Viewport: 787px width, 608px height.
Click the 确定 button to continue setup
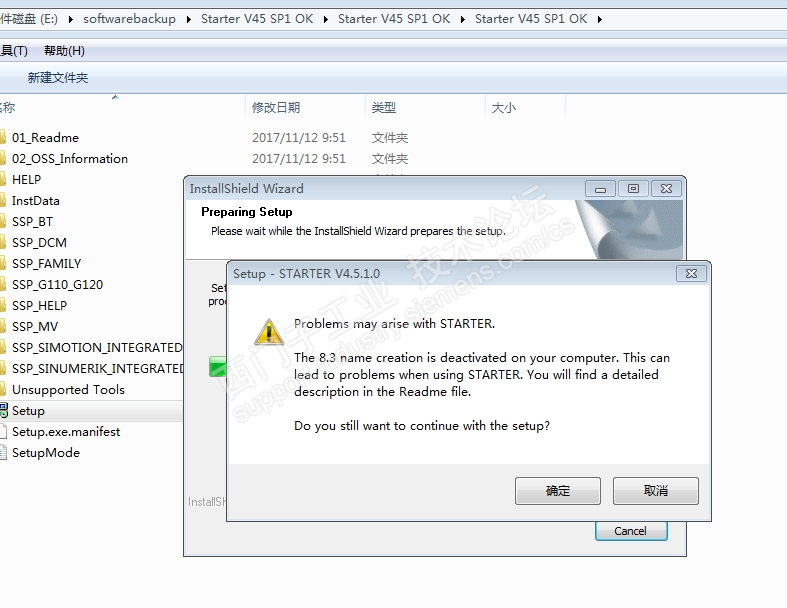558,491
